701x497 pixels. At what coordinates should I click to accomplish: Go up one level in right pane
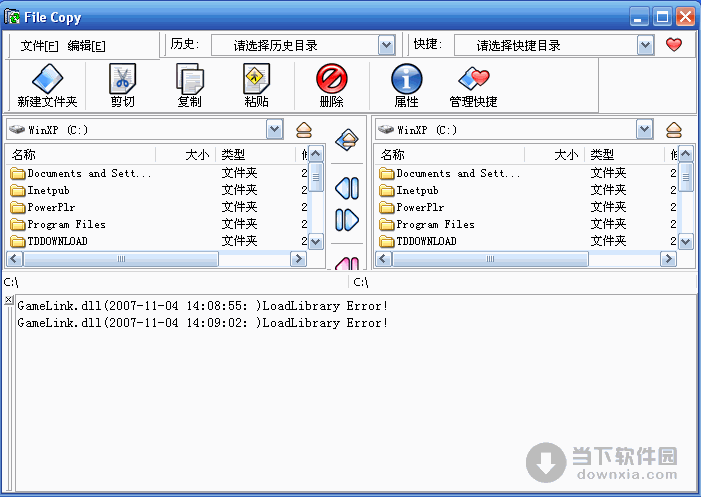click(674, 130)
